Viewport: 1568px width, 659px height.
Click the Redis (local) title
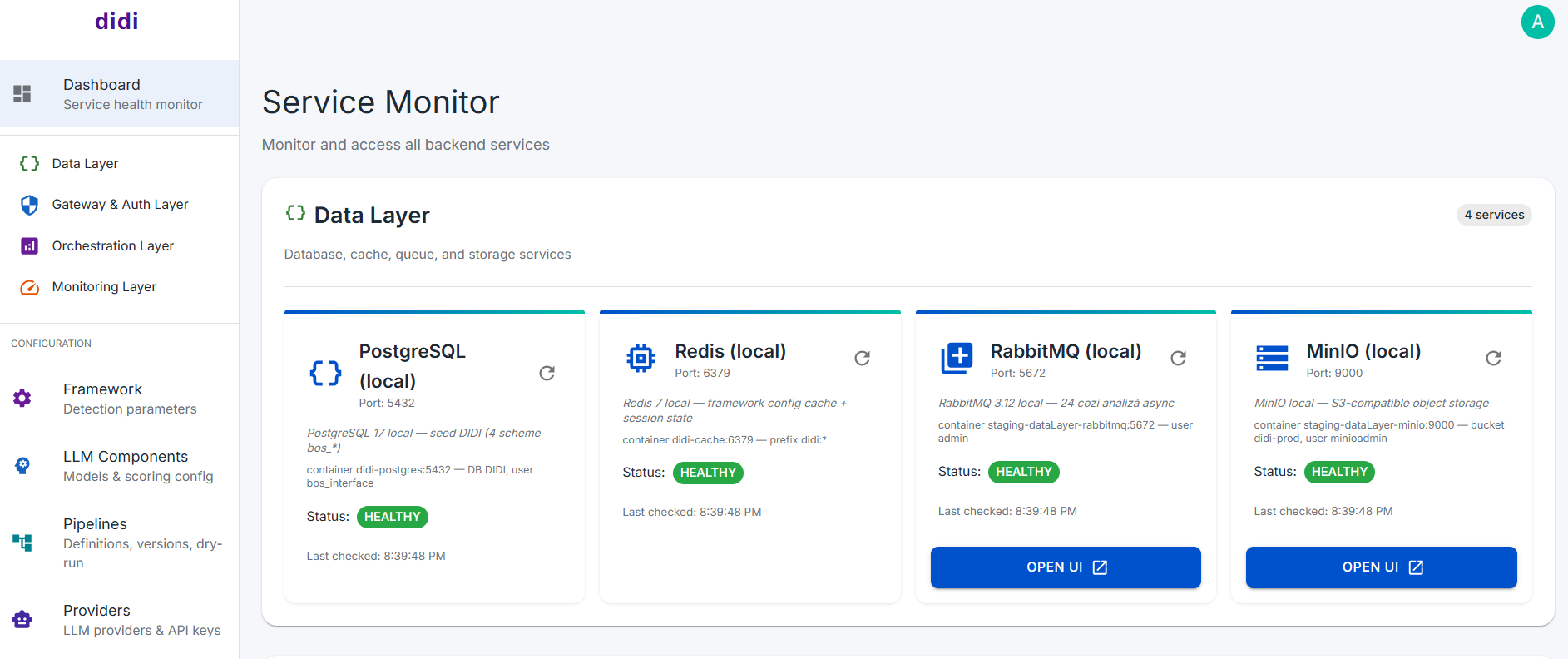(730, 351)
